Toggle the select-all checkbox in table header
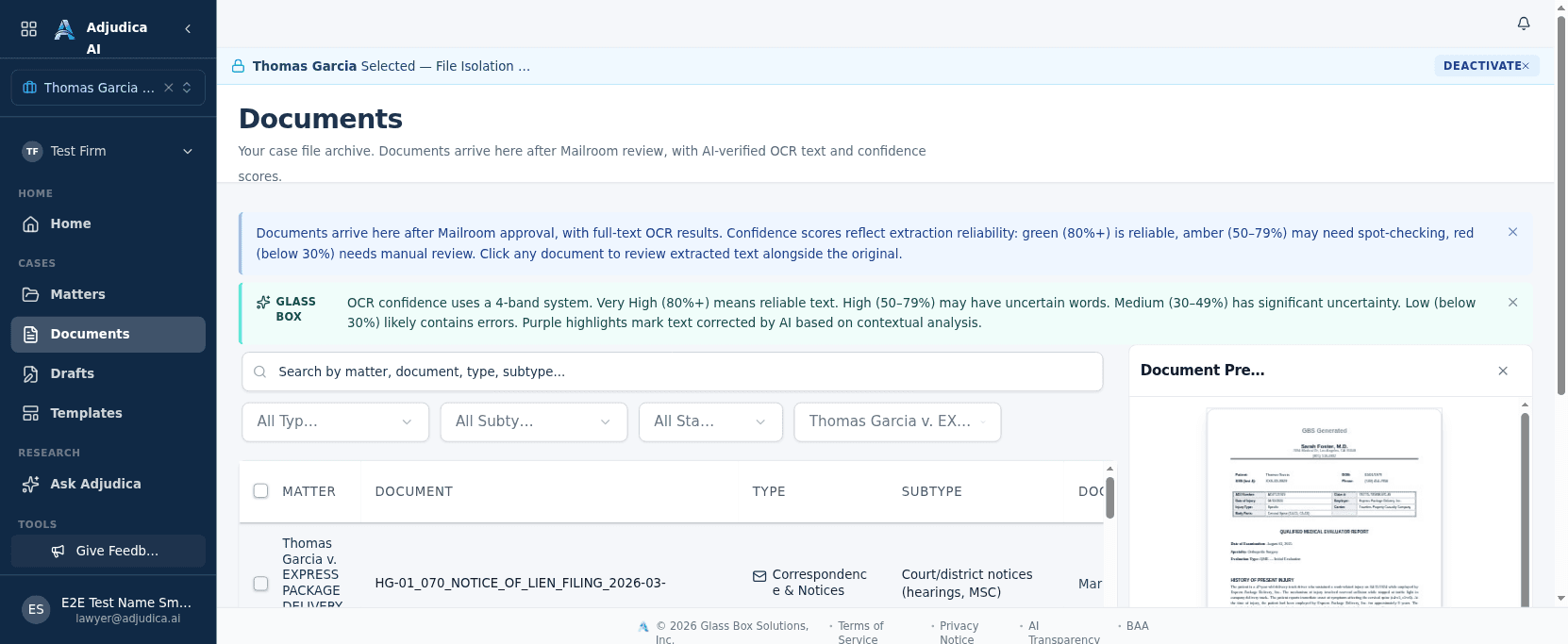This screenshot has width=1568, height=644. point(261,491)
